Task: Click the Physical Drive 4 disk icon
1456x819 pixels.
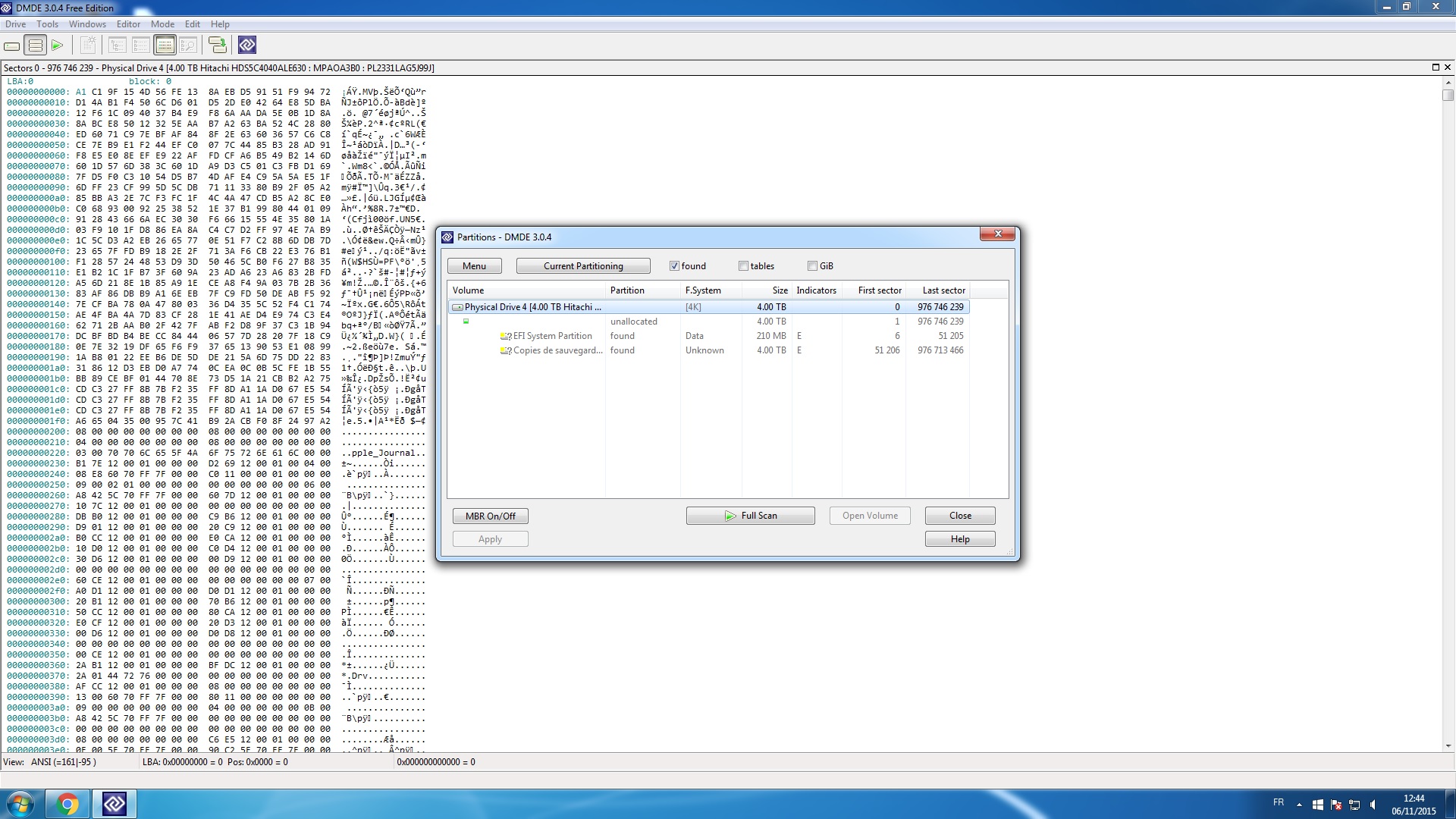Action: click(457, 307)
